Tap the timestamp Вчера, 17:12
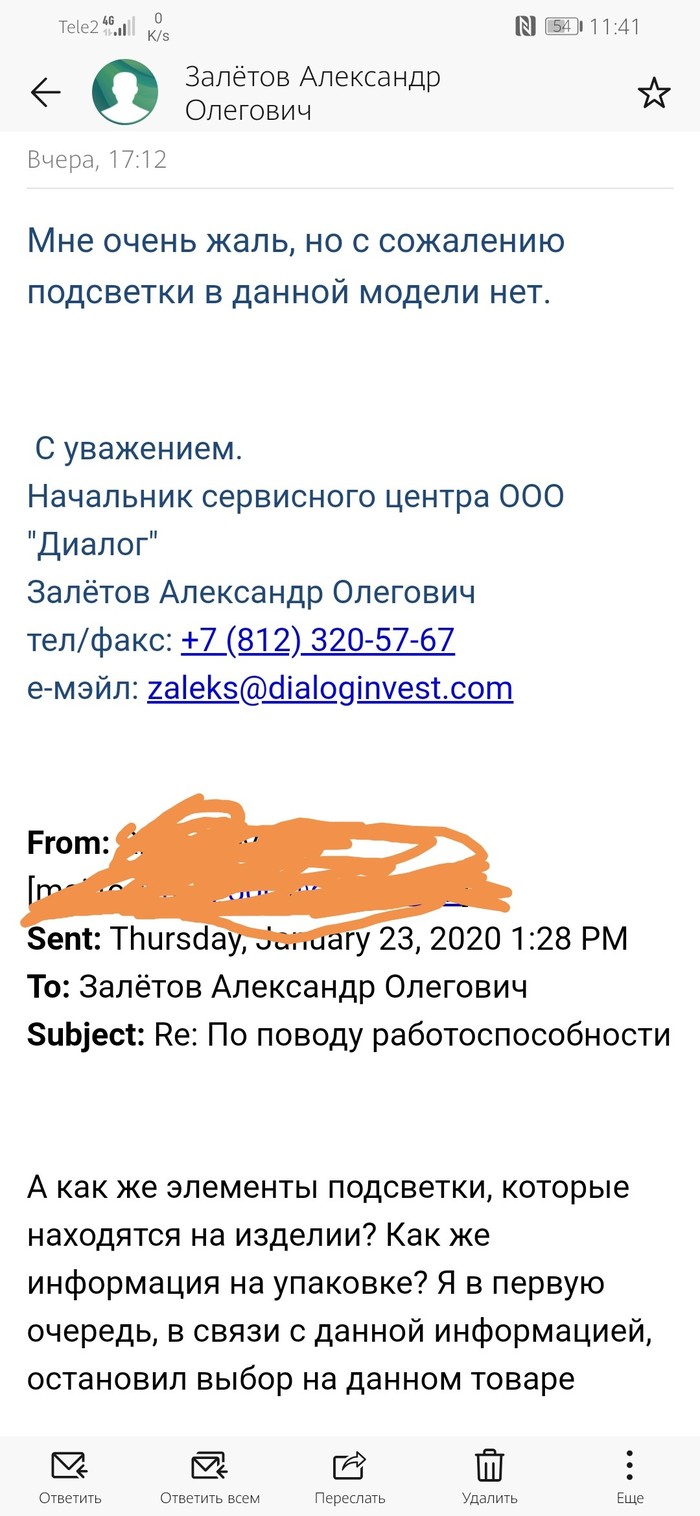The image size is (700, 1516). (x=97, y=159)
